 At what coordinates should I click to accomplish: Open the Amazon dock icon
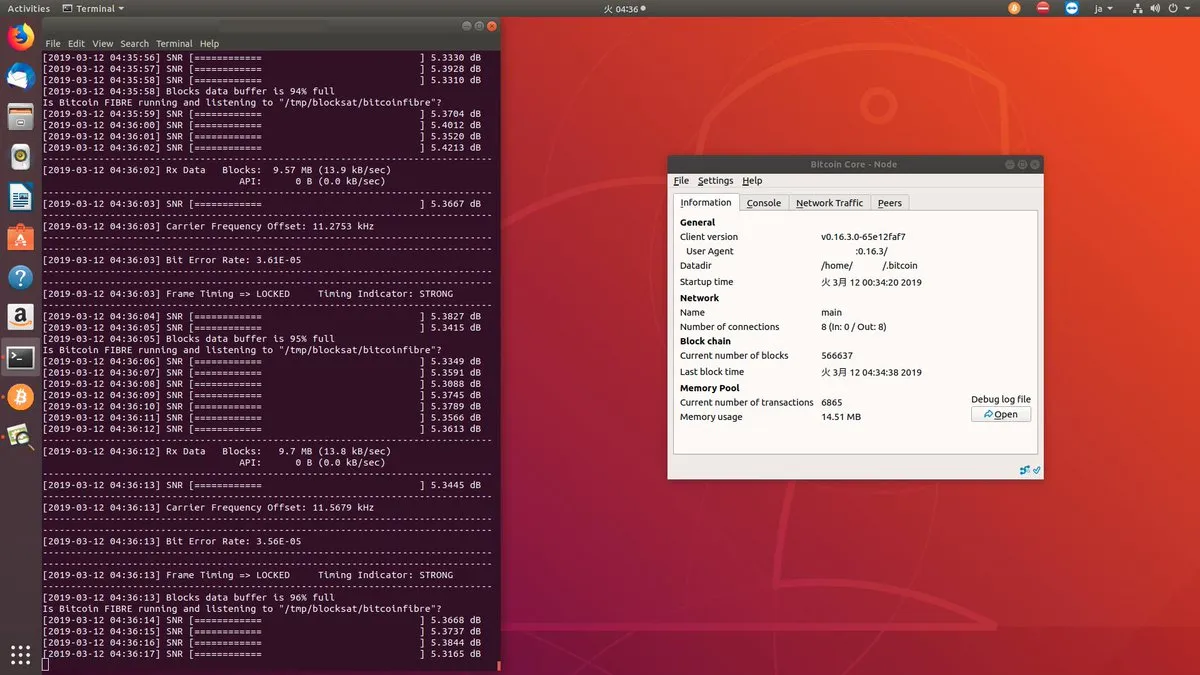tap(20, 317)
